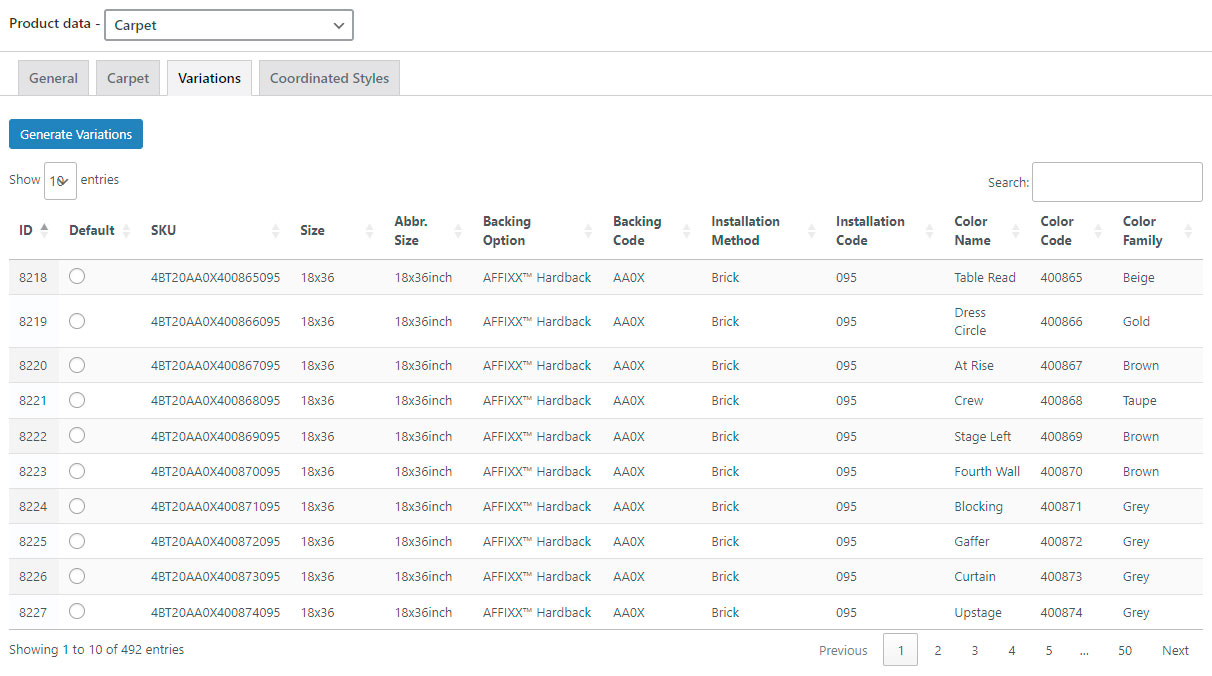Sort by Color Family column arrows
Viewport: 1212px width, 676px height.
pyautogui.click(x=1188, y=231)
